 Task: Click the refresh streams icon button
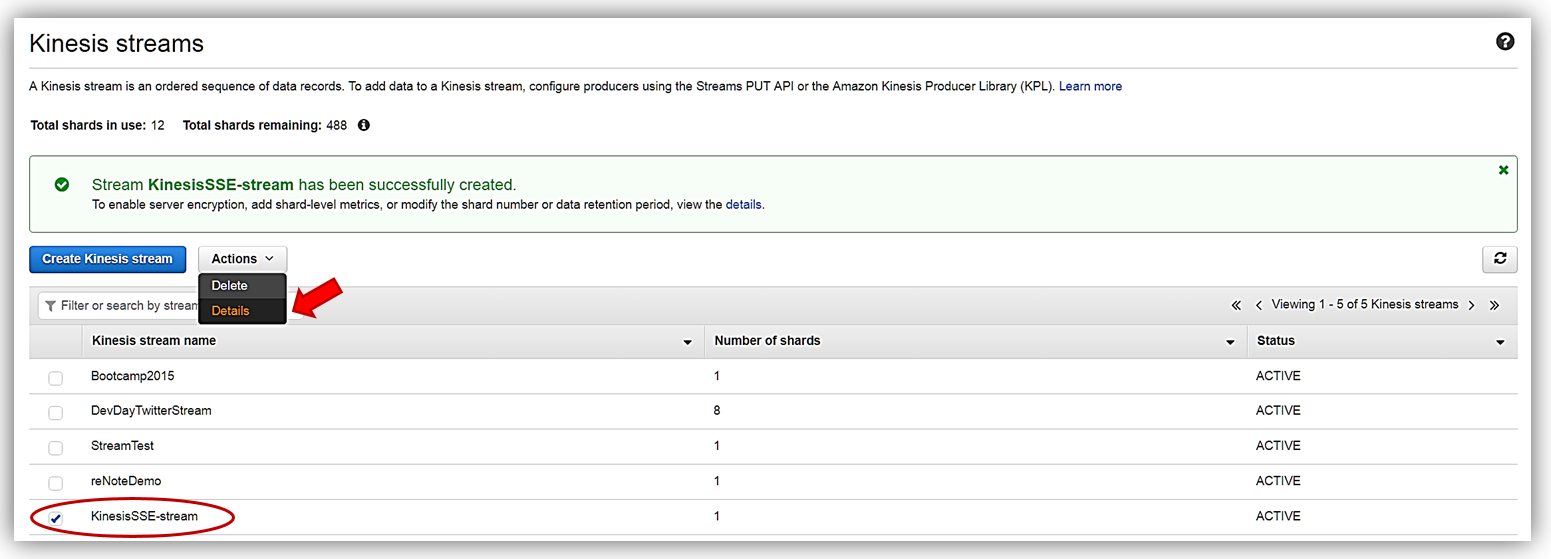(1499, 259)
